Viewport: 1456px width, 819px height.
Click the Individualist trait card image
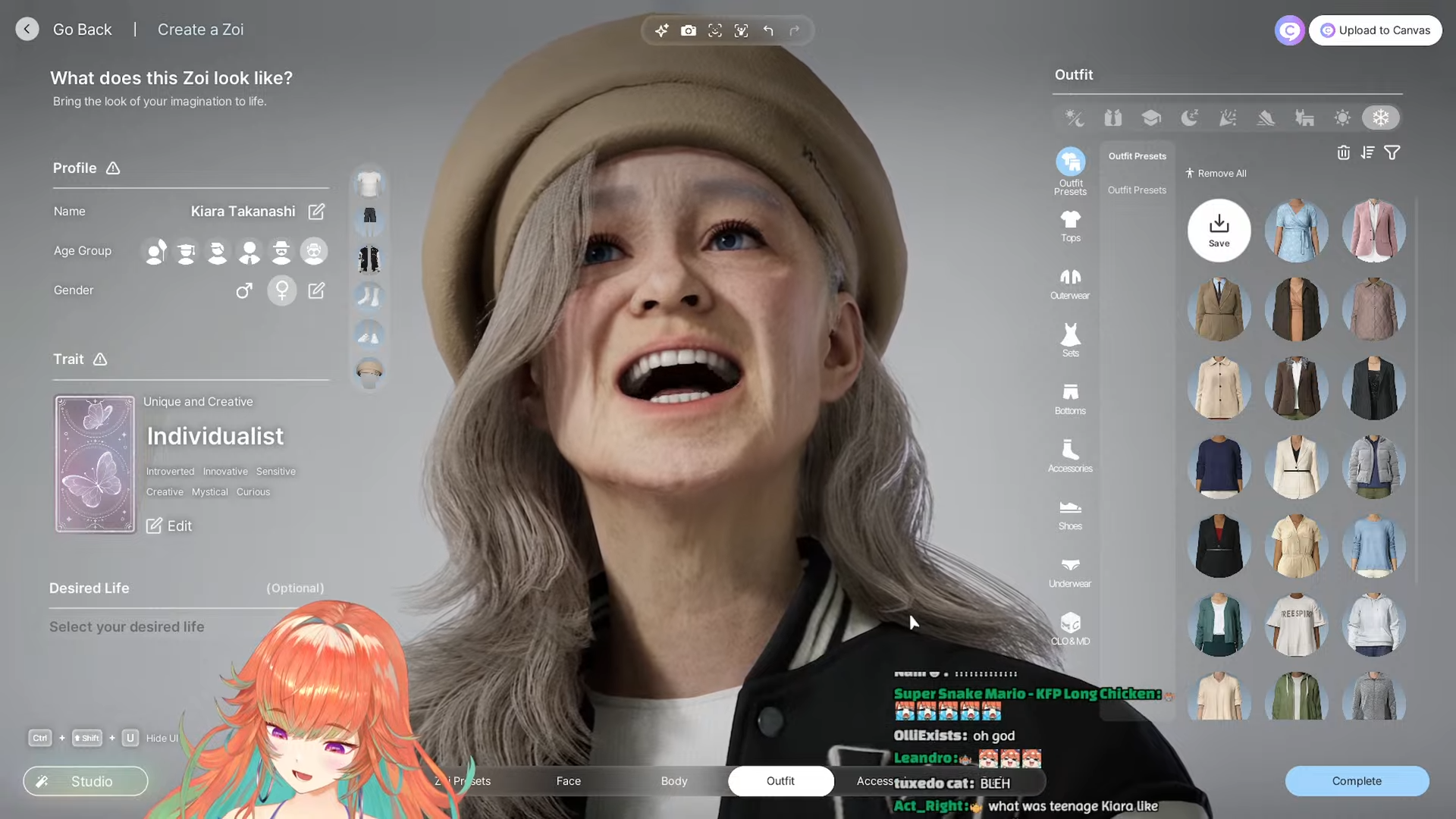tap(95, 464)
